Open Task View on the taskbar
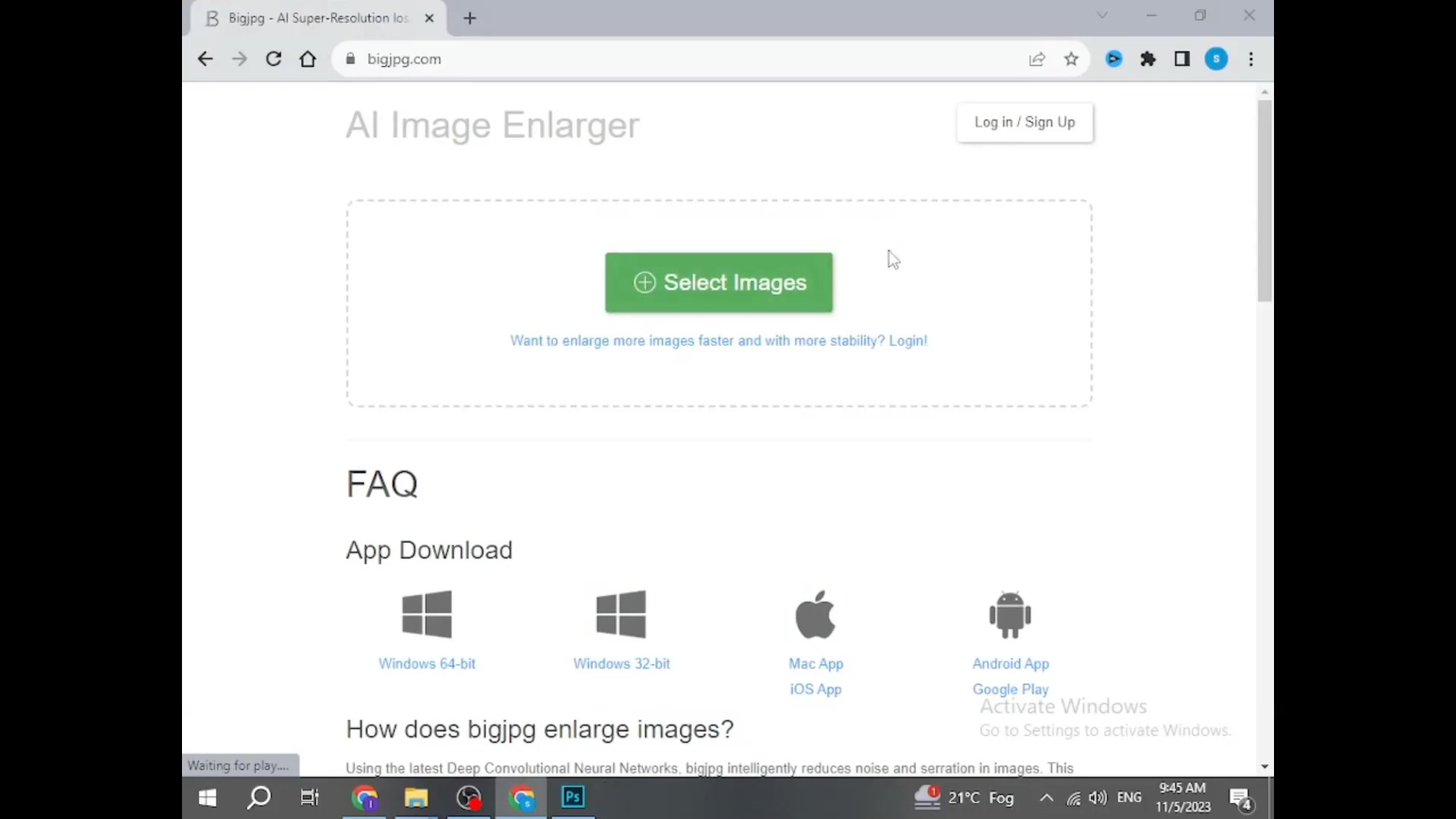Image resolution: width=1456 pixels, height=819 pixels. coord(310,798)
